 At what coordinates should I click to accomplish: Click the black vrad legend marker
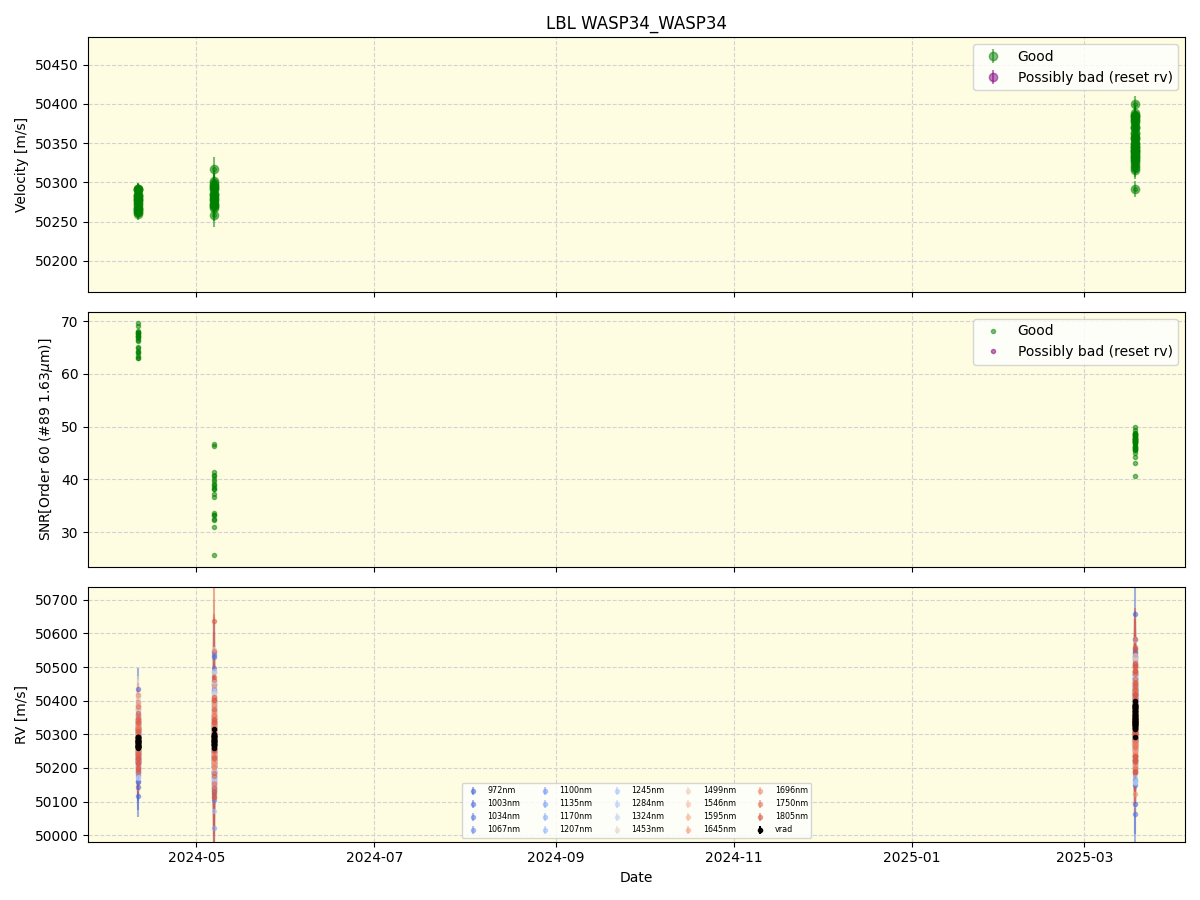(x=761, y=829)
